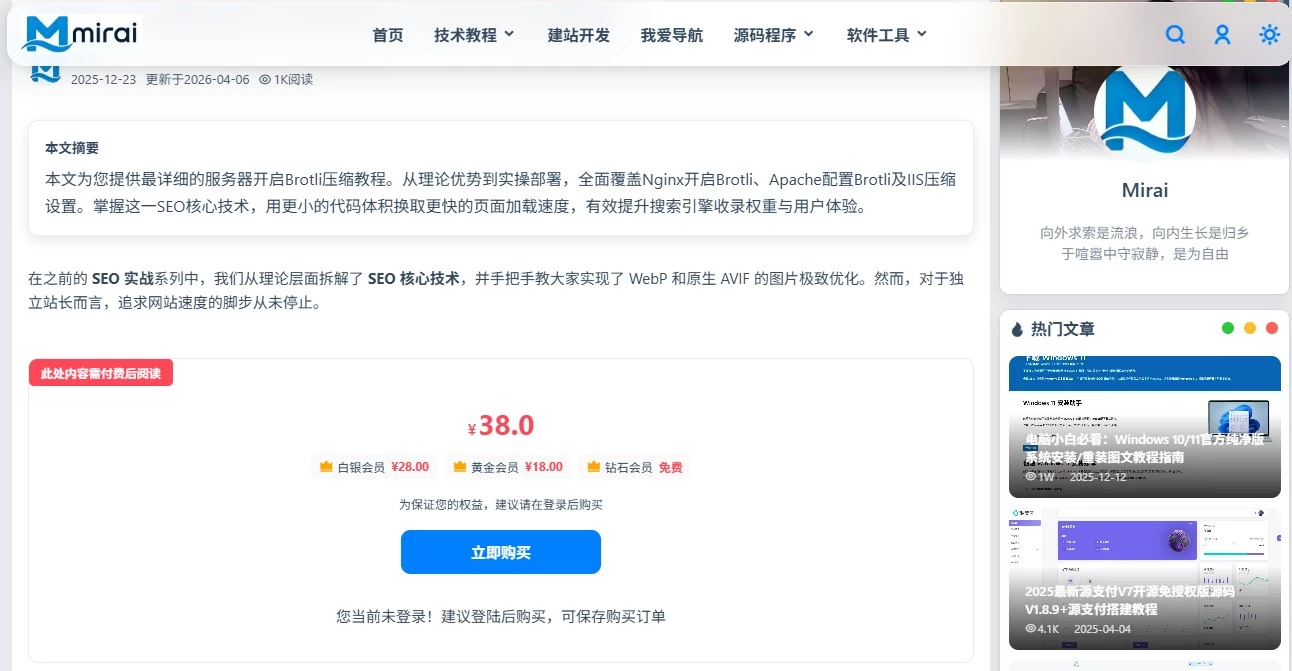This screenshot has width=1292, height=671.
Task: Toggle light/dark theme sun icon
Action: pyautogui.click(x=1269, y=35)
